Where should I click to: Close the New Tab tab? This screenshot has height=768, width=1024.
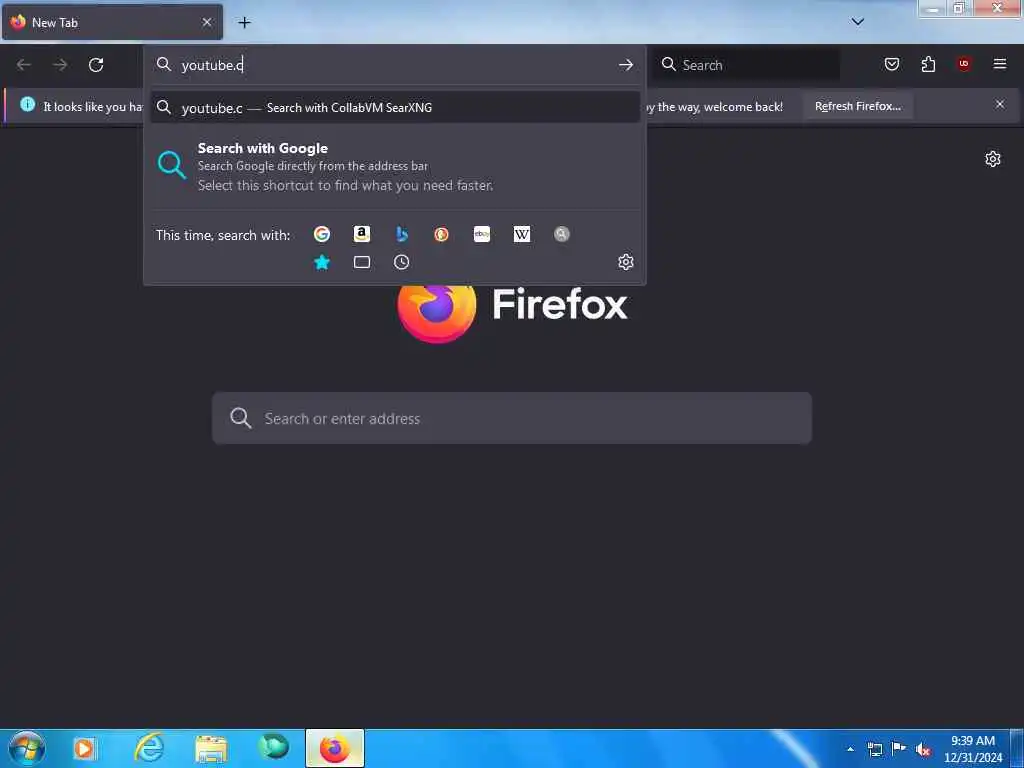tap(207, 22)
